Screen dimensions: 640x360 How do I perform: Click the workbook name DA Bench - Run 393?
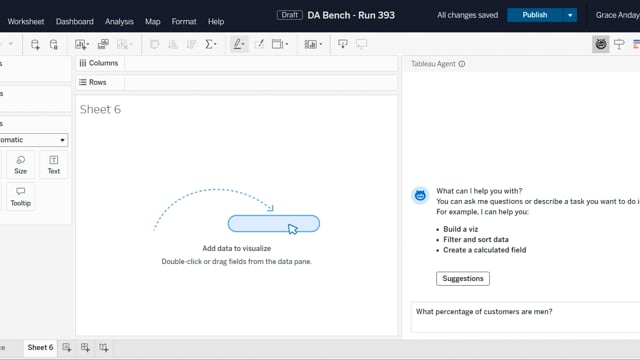point(351,15)
